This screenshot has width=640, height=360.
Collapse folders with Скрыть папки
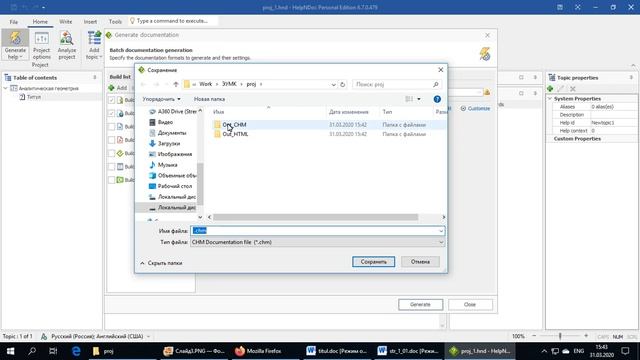pyautogui.click(x=161, y=263)
